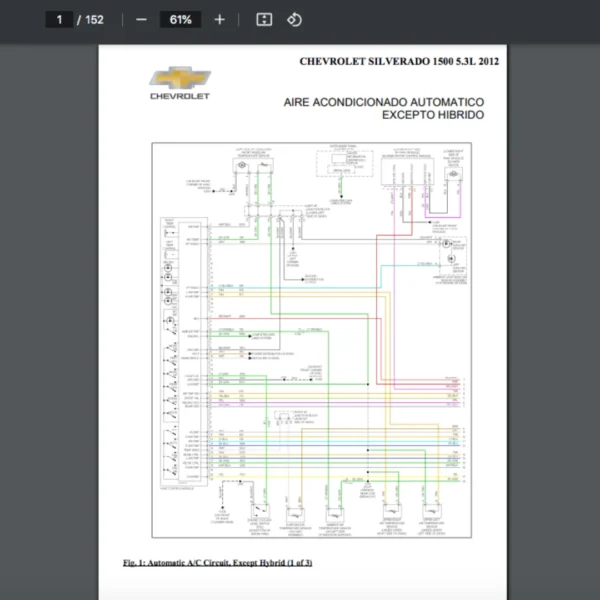
Task: Click the ambient light sensor on diagram right
Action: pos(451,255)
